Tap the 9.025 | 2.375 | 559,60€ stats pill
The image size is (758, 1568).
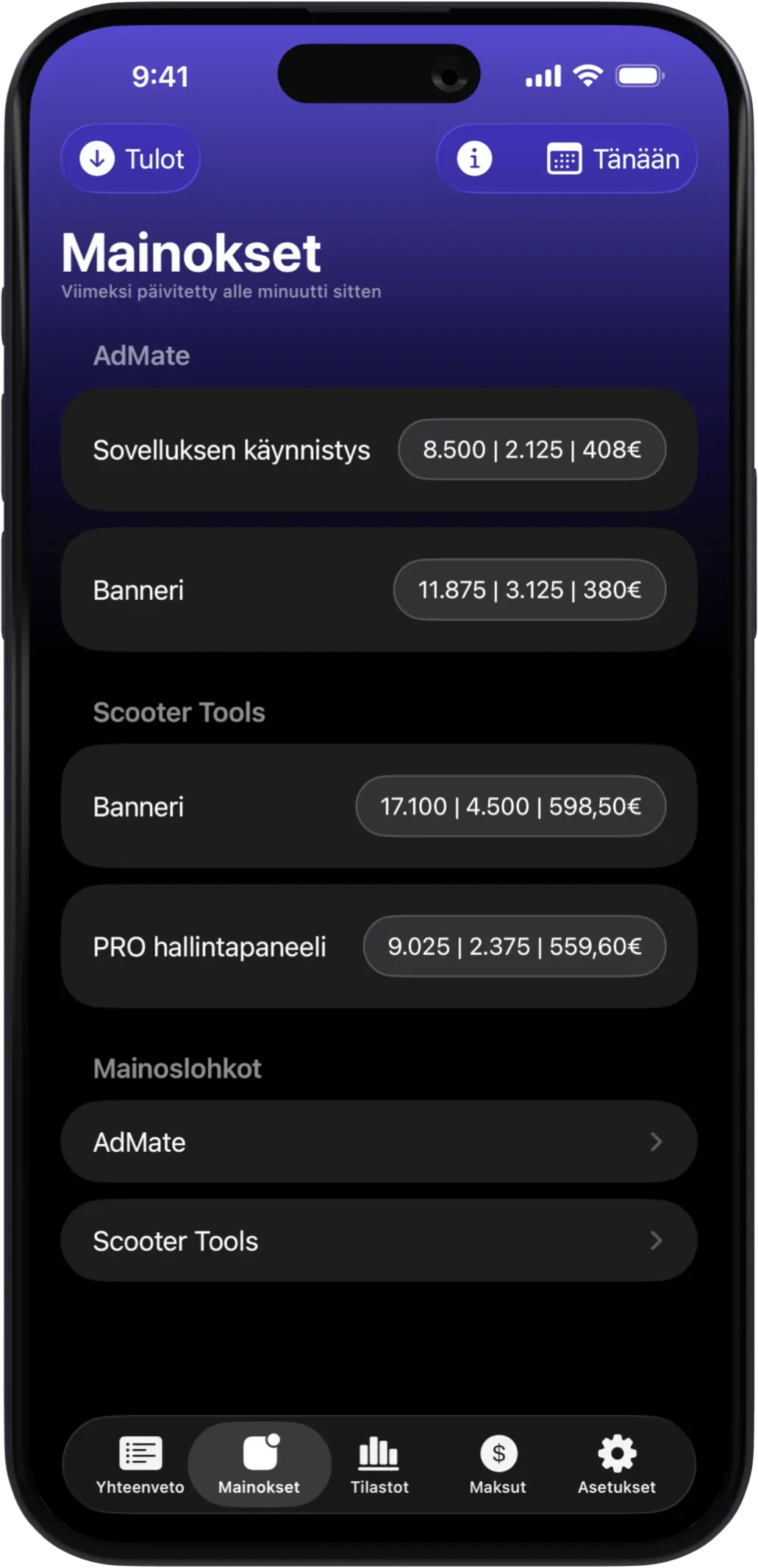coord(514,946)
